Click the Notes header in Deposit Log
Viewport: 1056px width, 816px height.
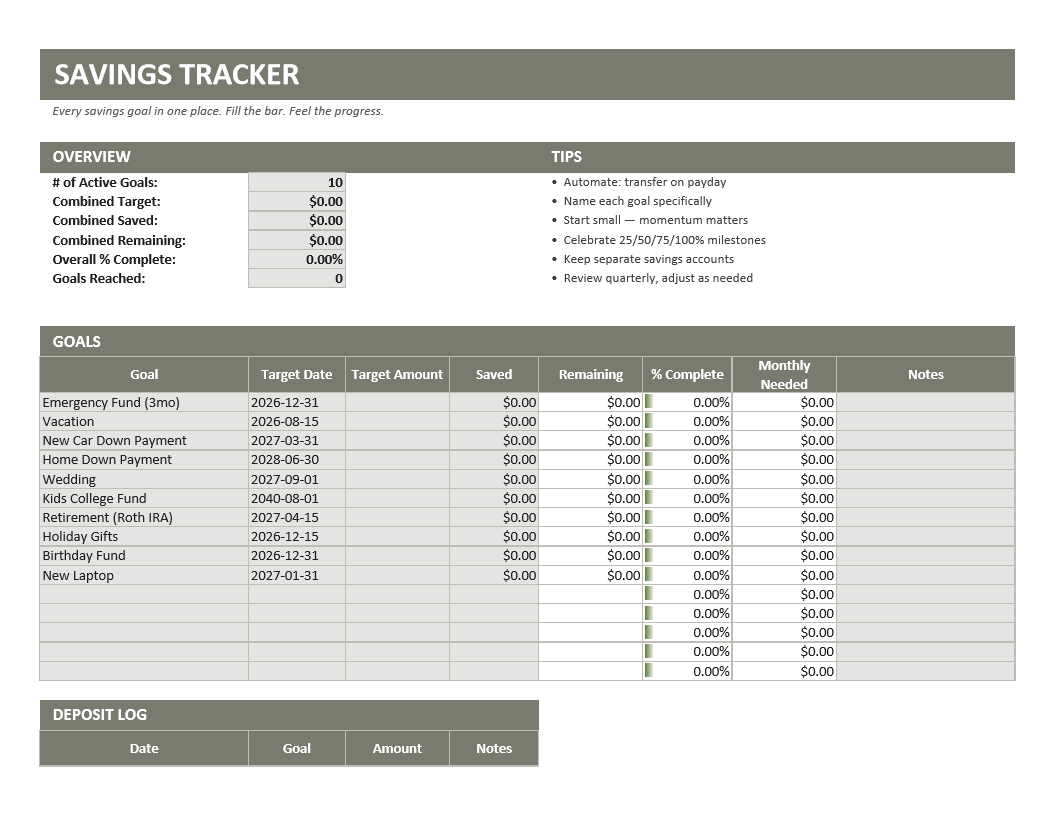494,748
